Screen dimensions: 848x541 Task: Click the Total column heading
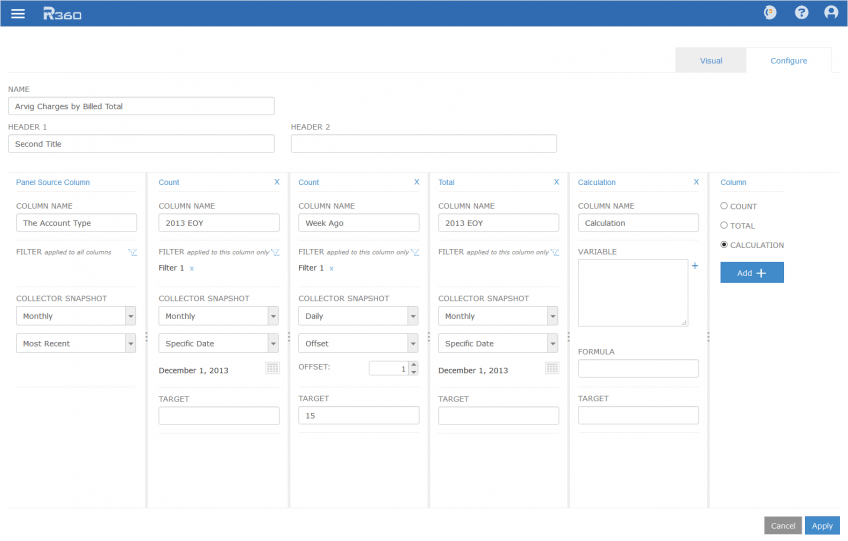coord(446,182)
